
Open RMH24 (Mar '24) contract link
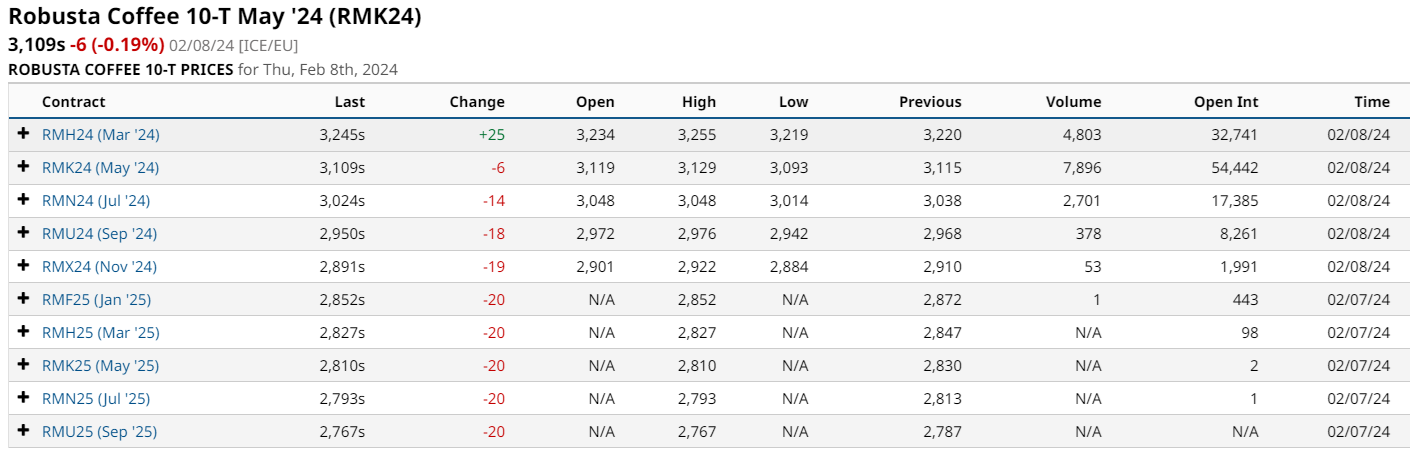[100, 135]
